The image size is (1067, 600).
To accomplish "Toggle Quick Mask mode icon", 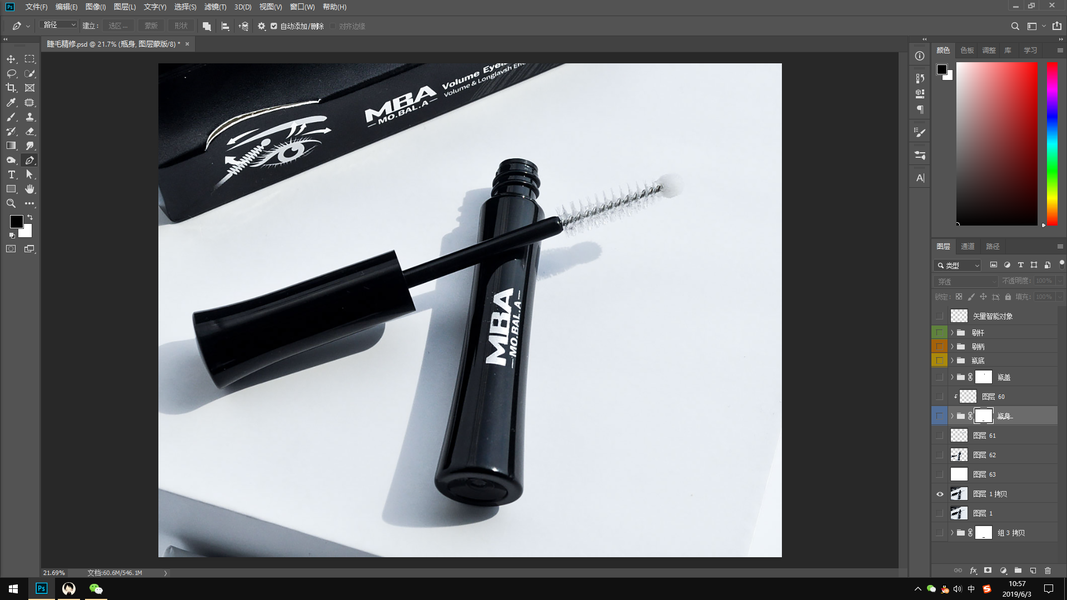I will pos(11,249).
